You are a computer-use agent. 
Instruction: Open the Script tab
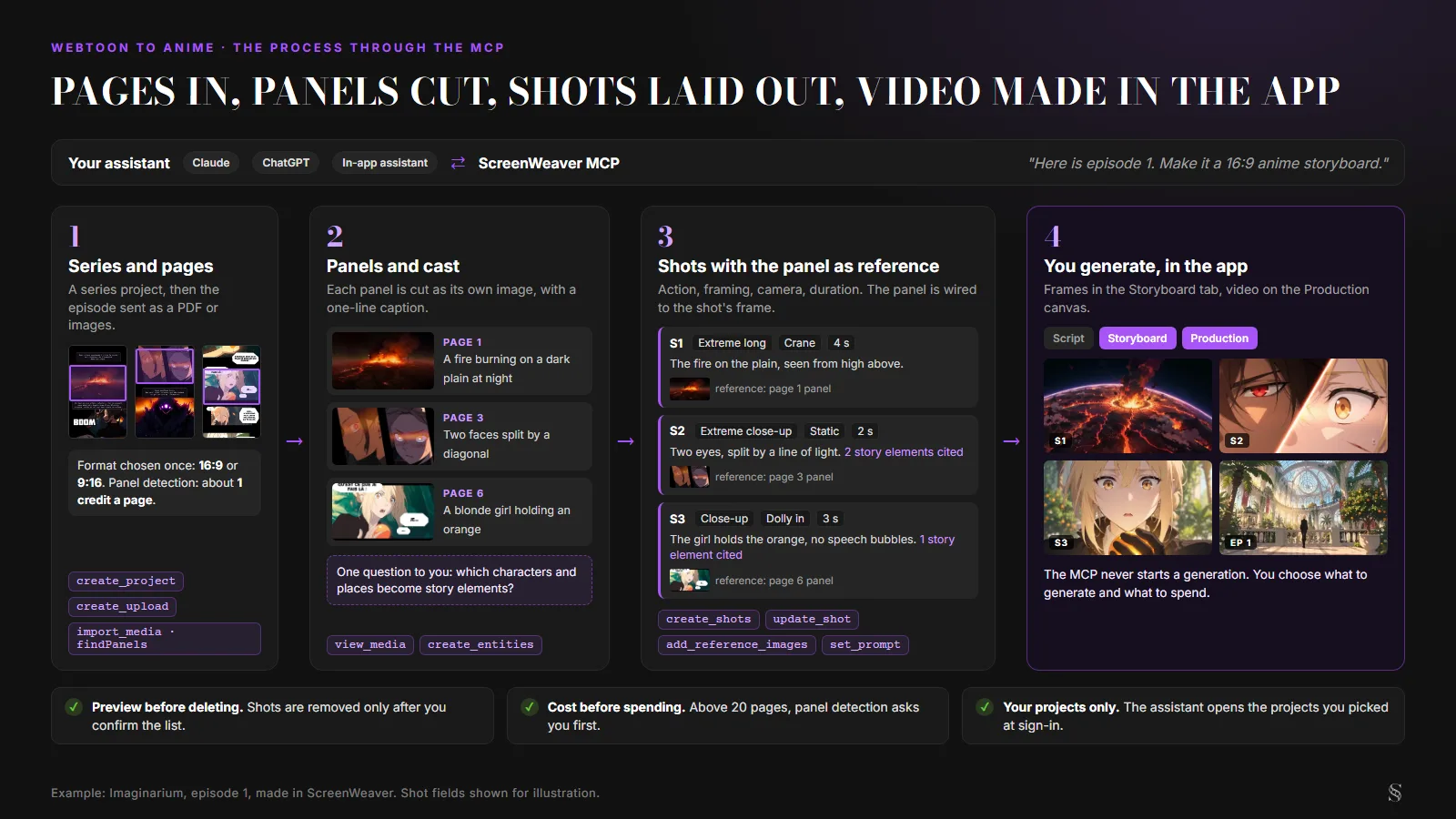pyautogui.click(x=1068, y=339)
